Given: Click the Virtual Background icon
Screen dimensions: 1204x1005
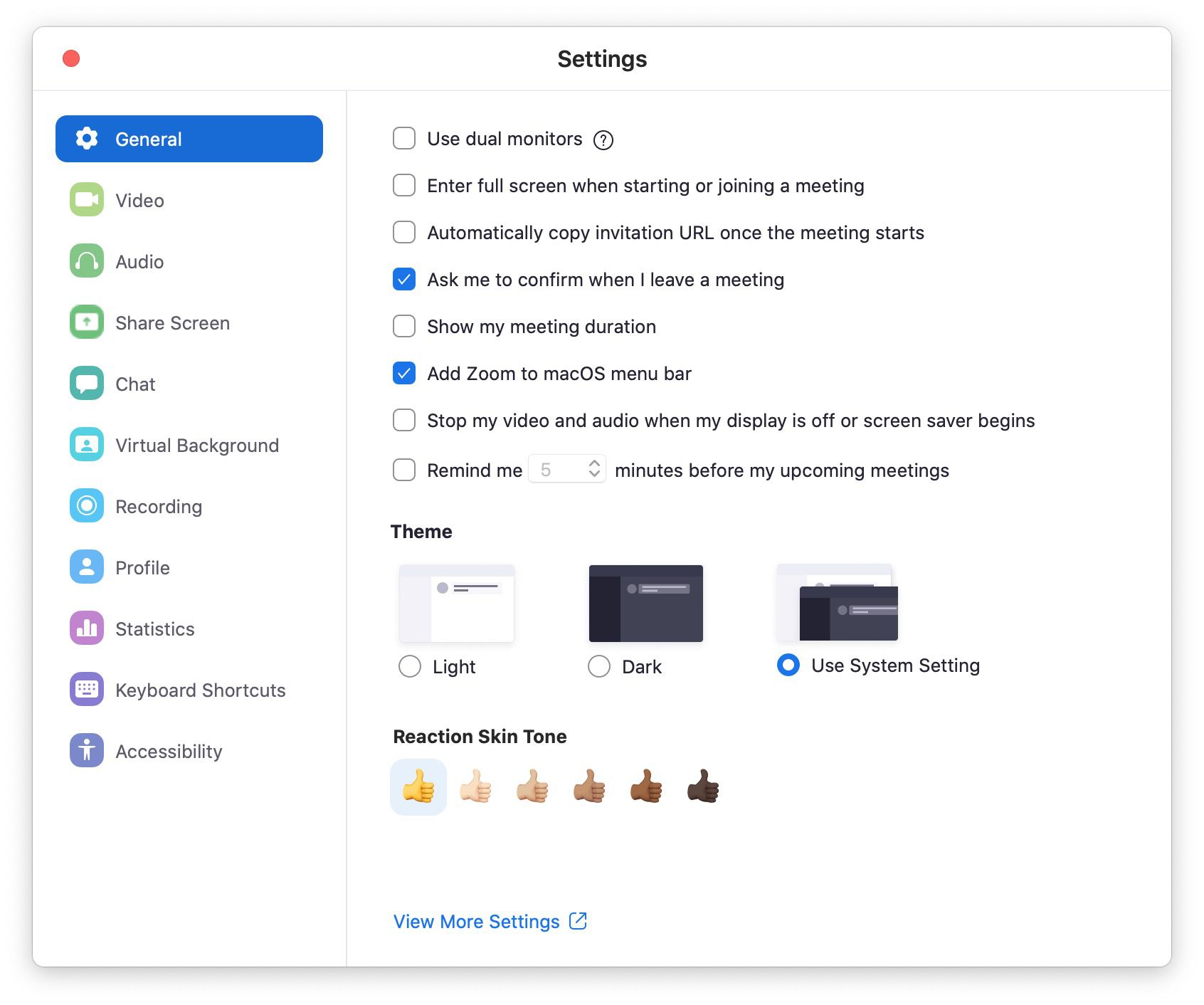Looking at the screenshot, I should point(87,445).
